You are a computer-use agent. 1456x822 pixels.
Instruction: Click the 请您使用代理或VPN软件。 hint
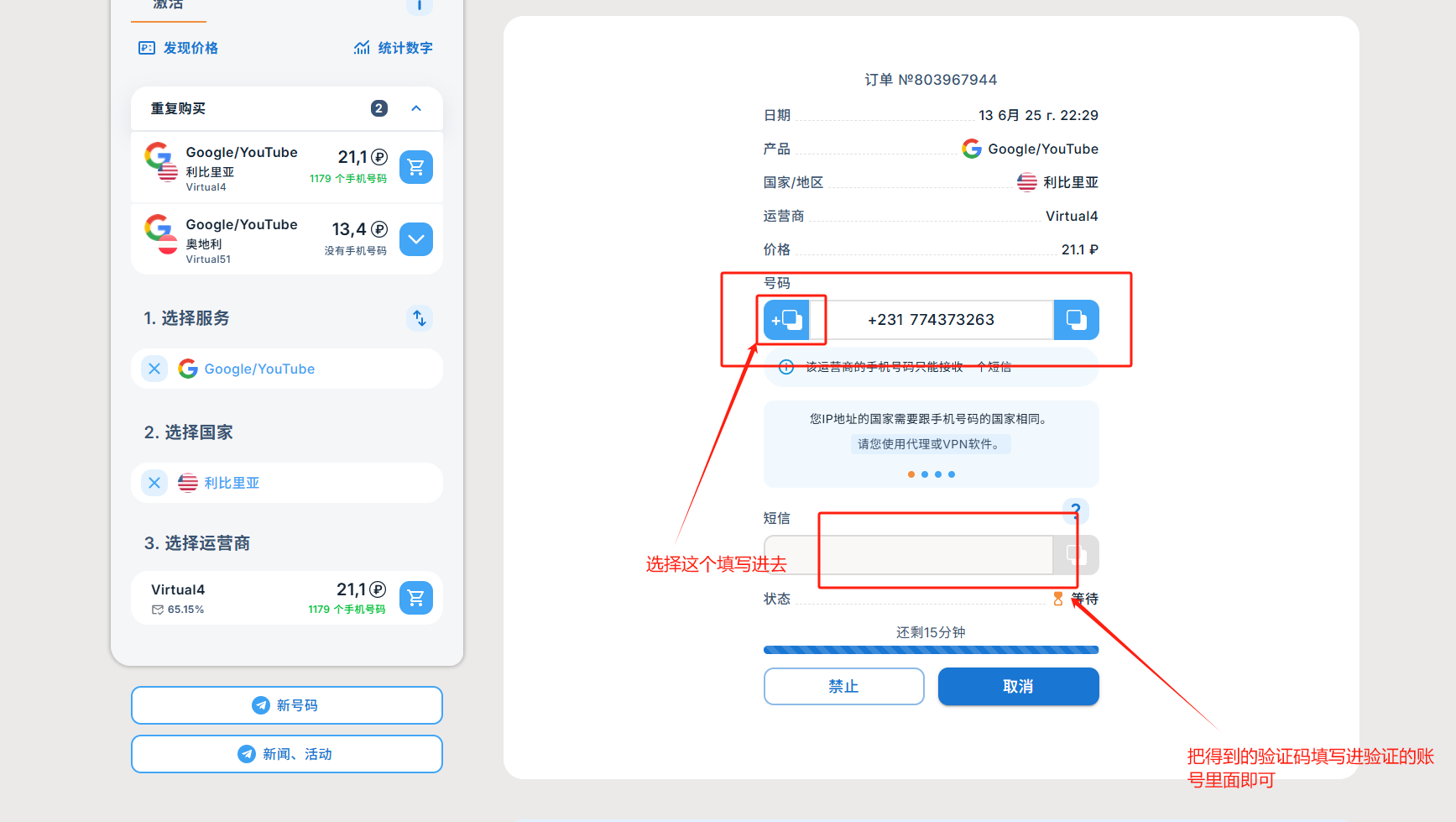(932, 444)
